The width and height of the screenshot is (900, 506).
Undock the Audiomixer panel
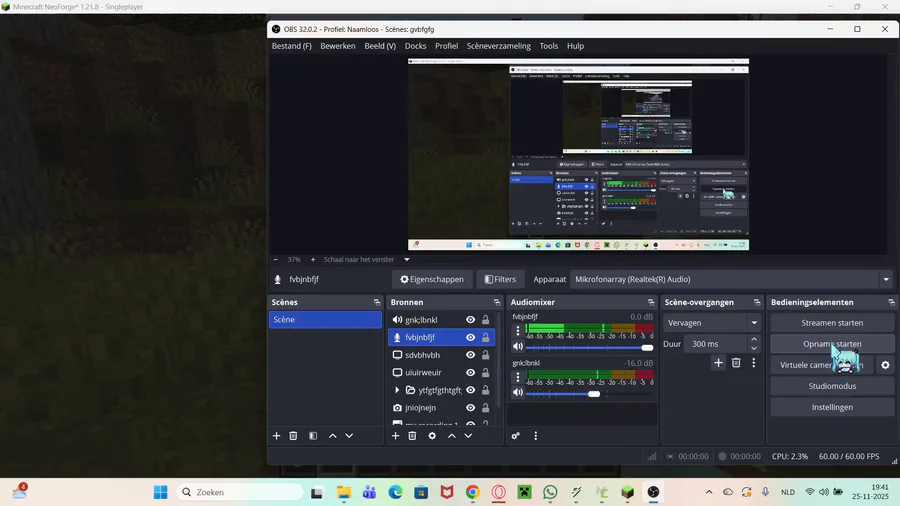click(x=651, y=302)
